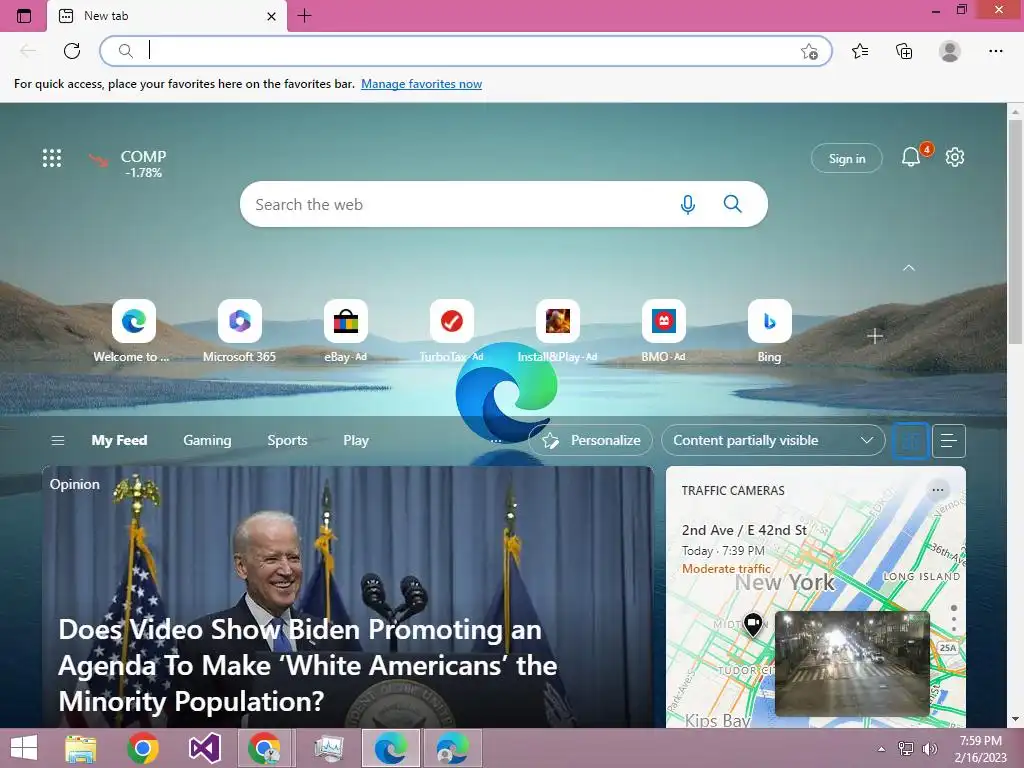Close the New tab tab
The width and height of the screenshot is (1024, 768).
[x=272, y=16]
